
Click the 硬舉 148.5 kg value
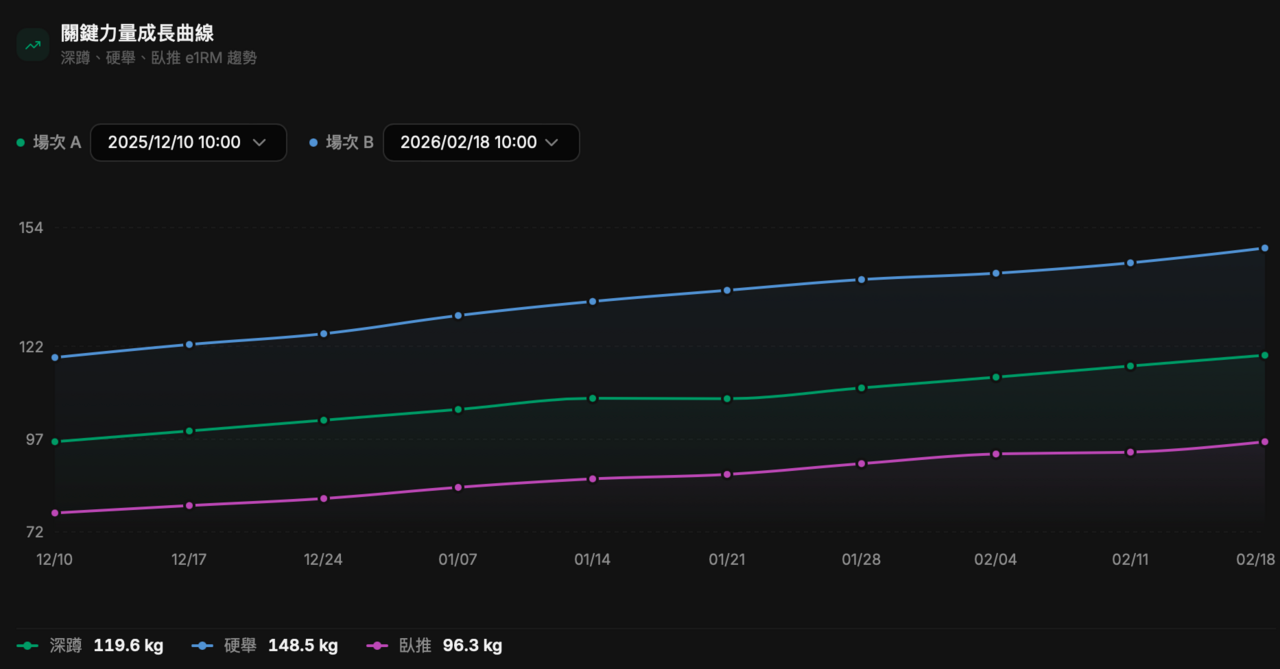pyautogui.click(x=303, y=646)
